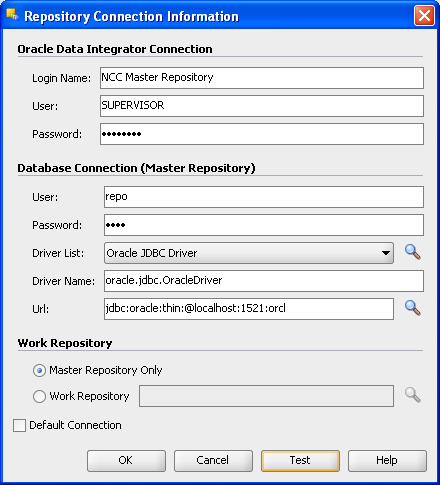440x485 pixels.
Task: Click the Work Repository name field
Action: (x=266, y=396)
